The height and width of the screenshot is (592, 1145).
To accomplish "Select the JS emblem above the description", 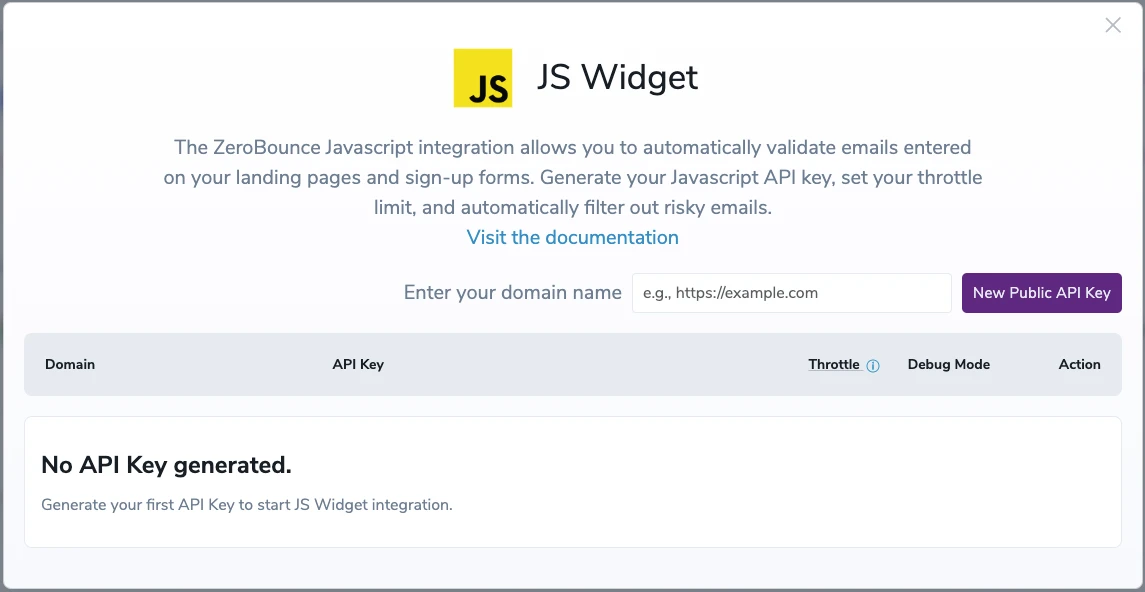I will coord(483,76).
